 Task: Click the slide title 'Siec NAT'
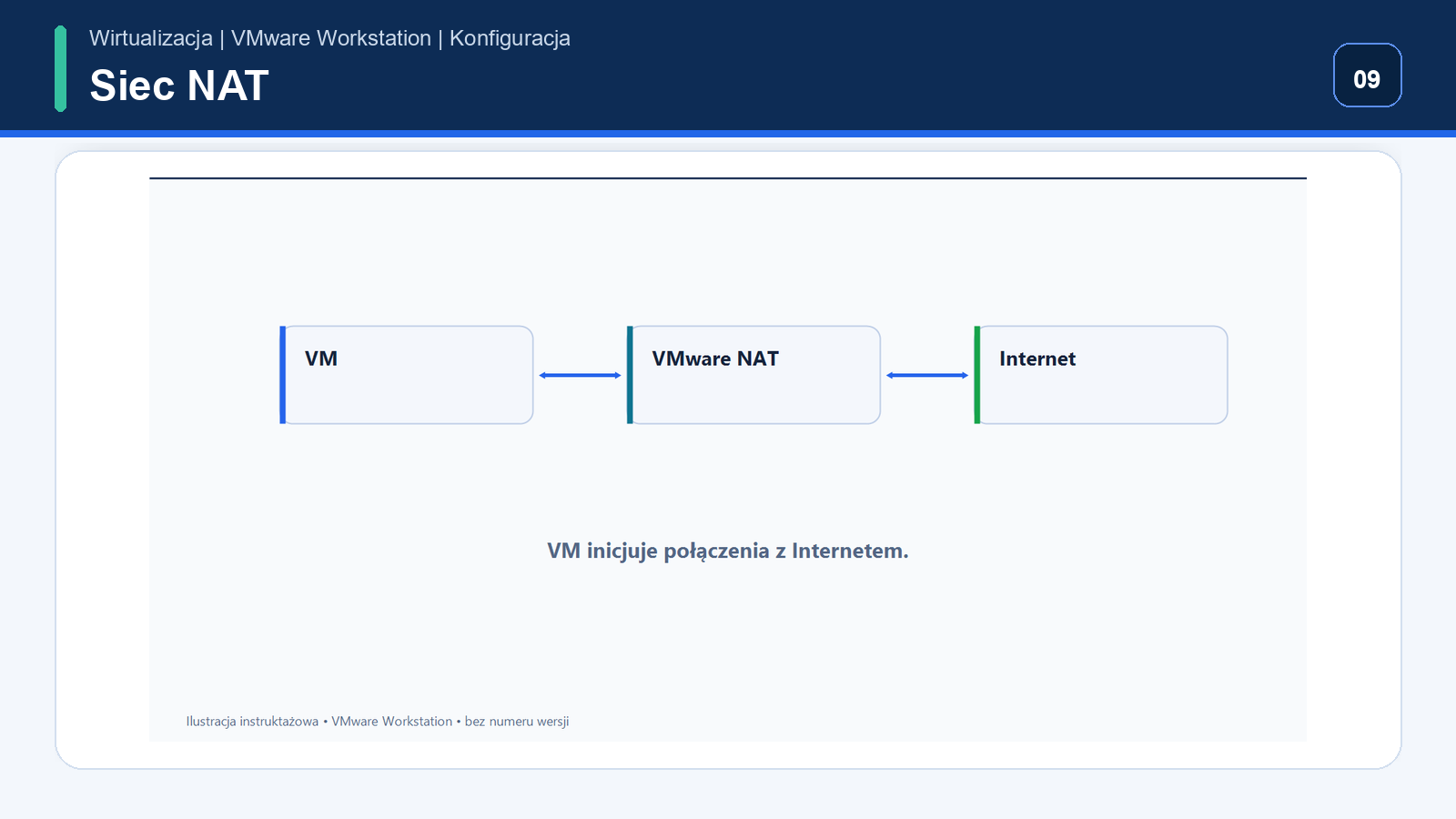(179, 86)
